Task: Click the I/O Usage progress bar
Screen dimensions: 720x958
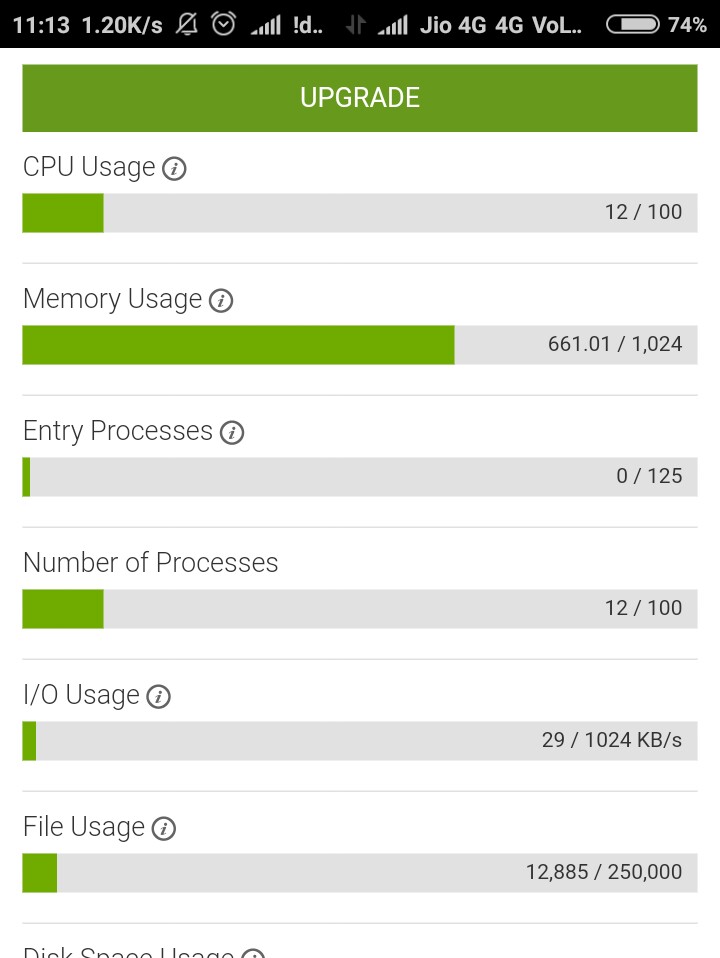Action: (360, 741)
